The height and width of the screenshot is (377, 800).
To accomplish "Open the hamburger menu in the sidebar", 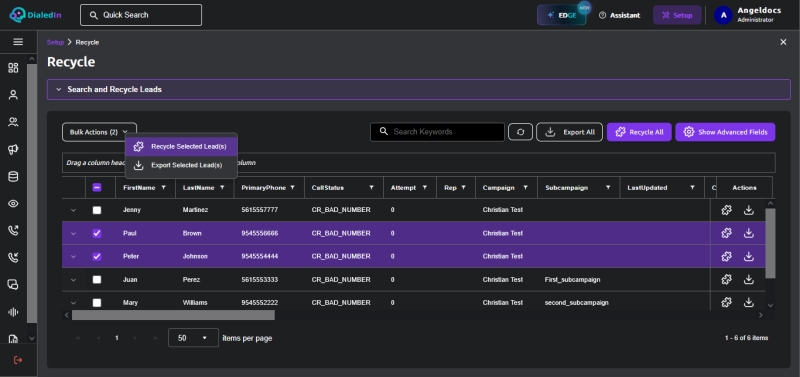I will (18, 42).
